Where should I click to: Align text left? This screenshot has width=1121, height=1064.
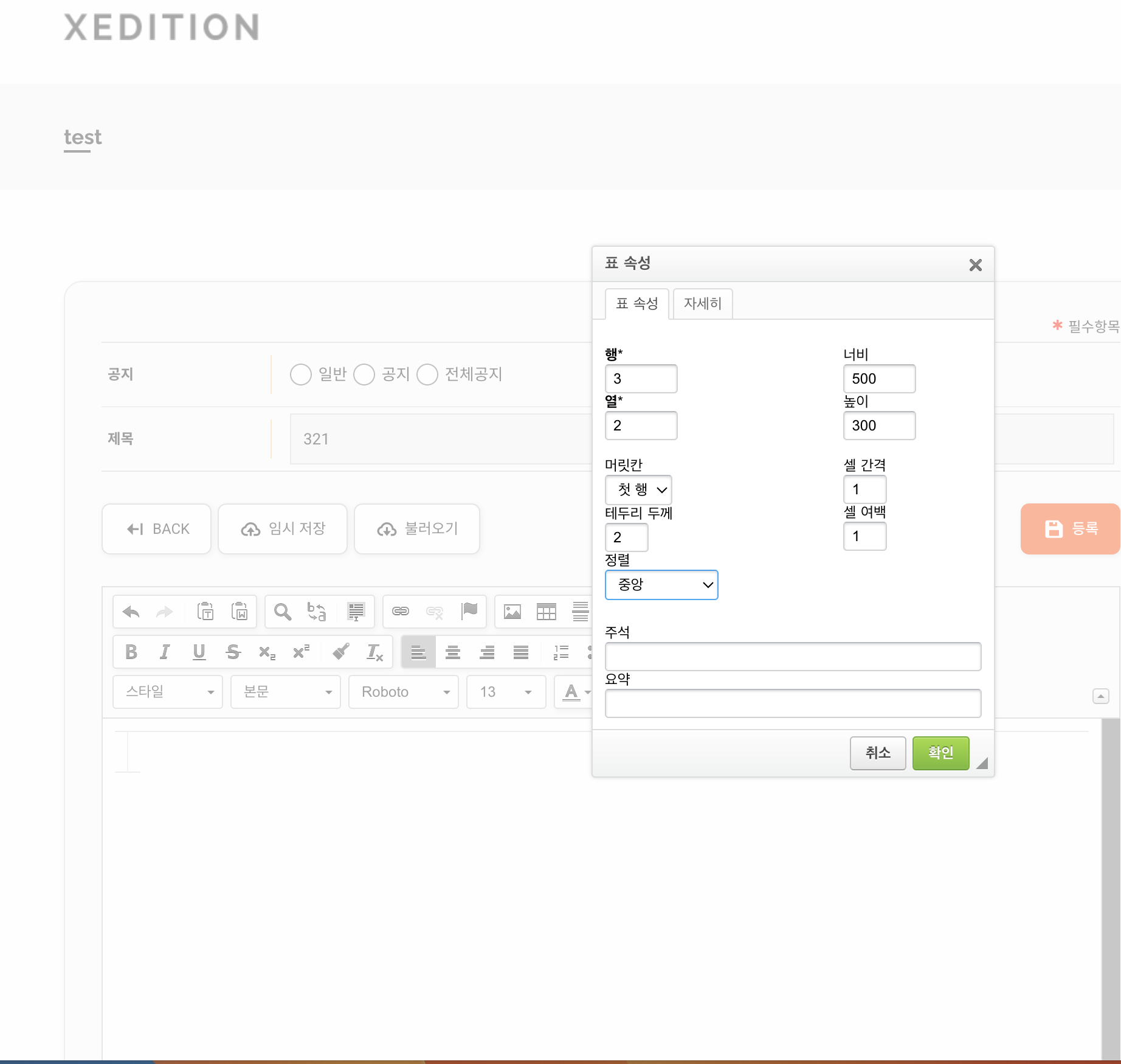tap(418, 652)
